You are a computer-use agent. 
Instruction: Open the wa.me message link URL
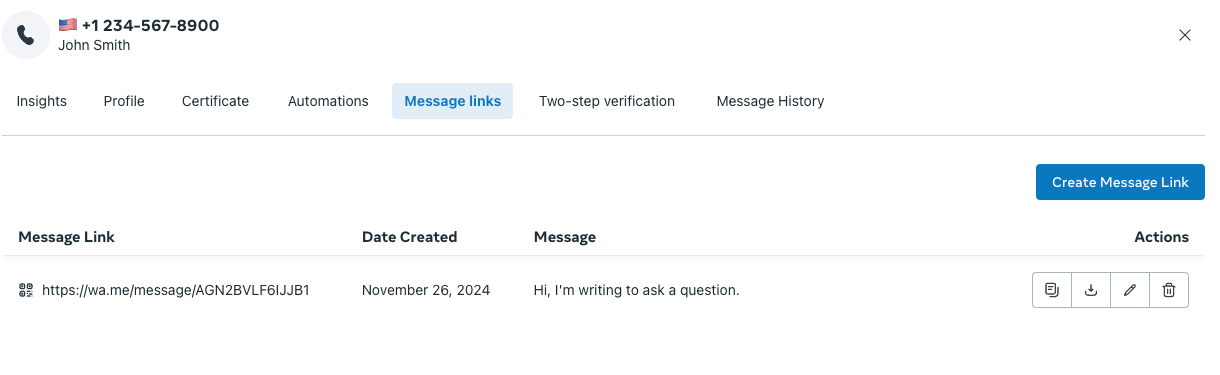[x=176, y=291]
